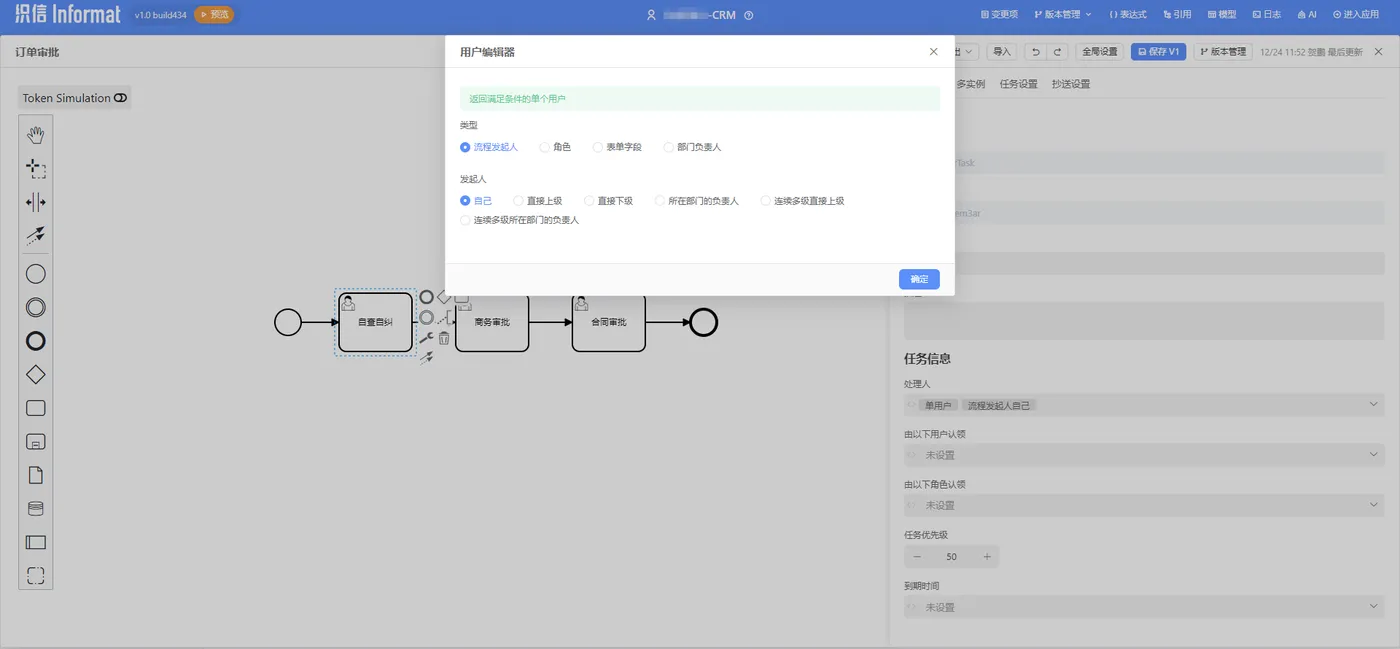
Task: Increase 任务优先级 with plus button
Action: pos(987,557)
